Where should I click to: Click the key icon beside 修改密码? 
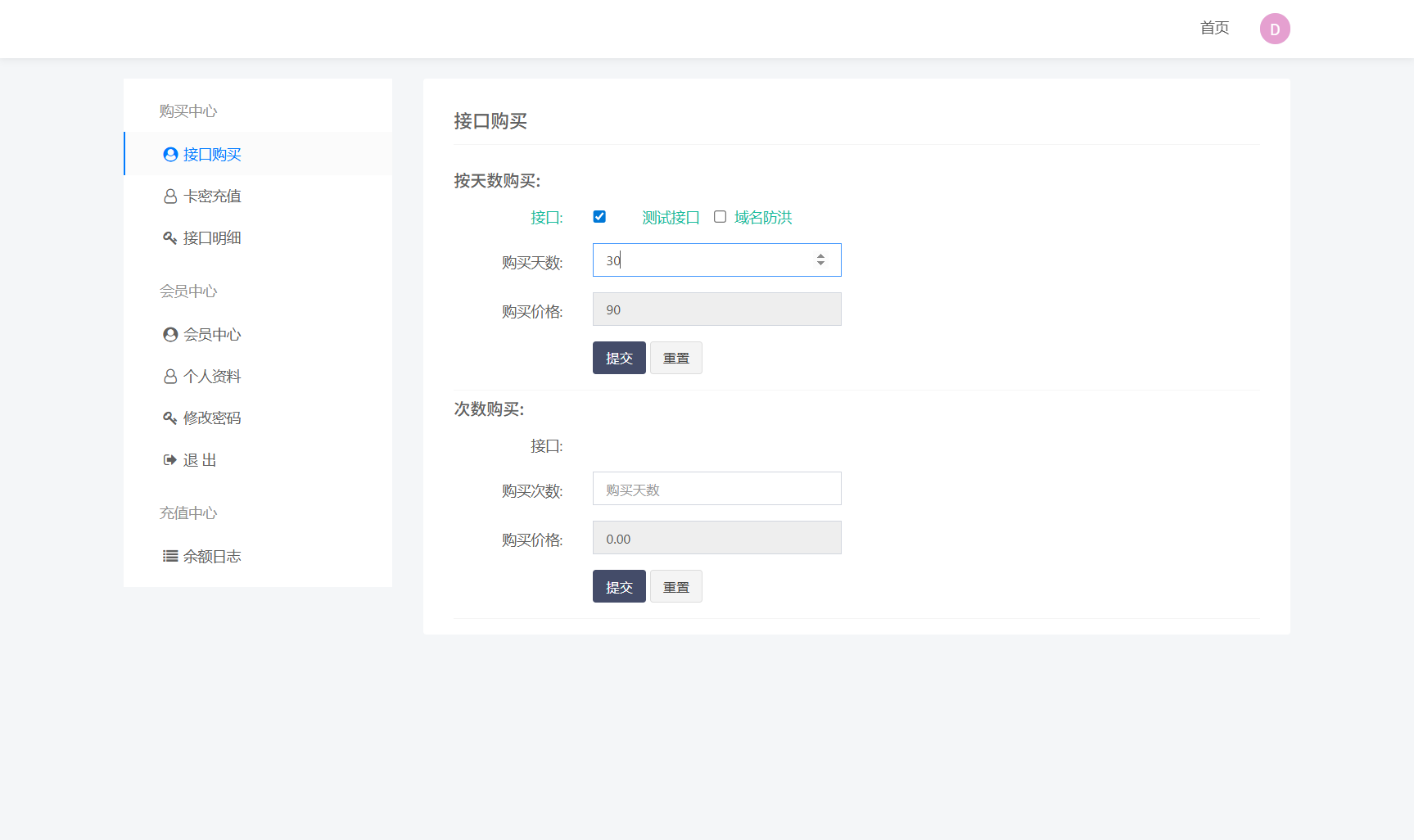(169, 418)
